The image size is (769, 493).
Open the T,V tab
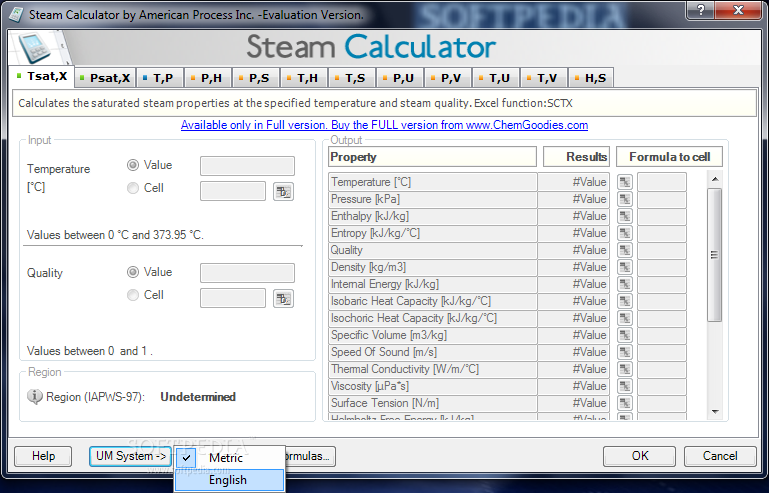tap(543, 78)
